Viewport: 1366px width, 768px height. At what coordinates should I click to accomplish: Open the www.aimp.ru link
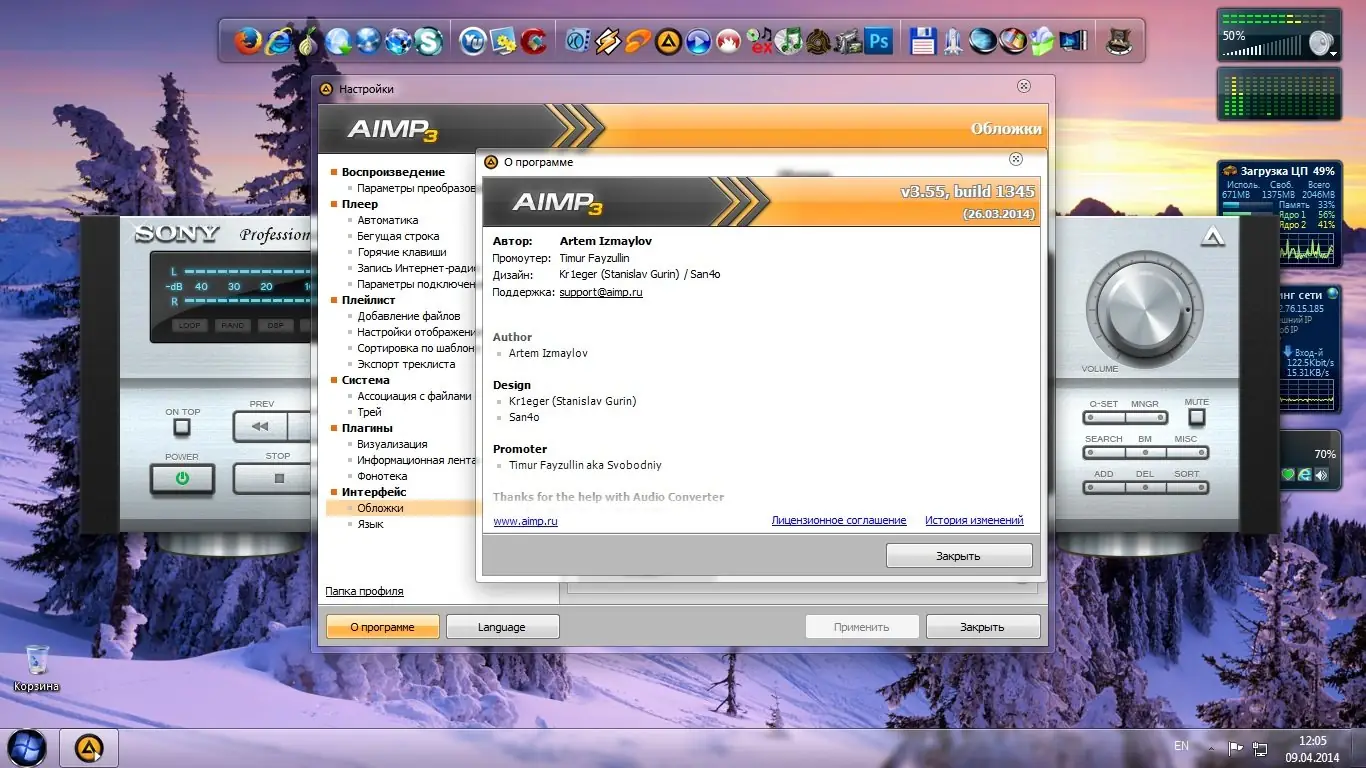[x=526, y=521]
